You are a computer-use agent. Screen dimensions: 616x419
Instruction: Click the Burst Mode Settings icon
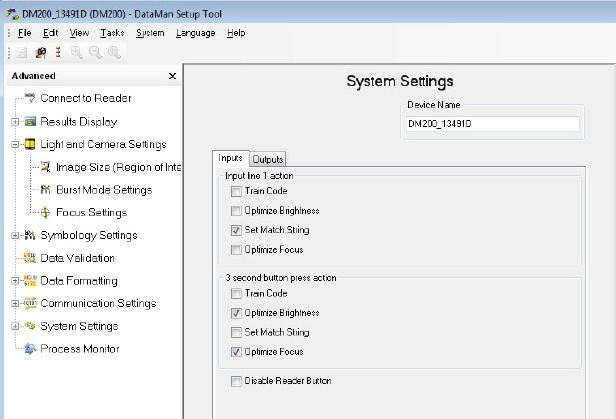(x=46, y=190)
